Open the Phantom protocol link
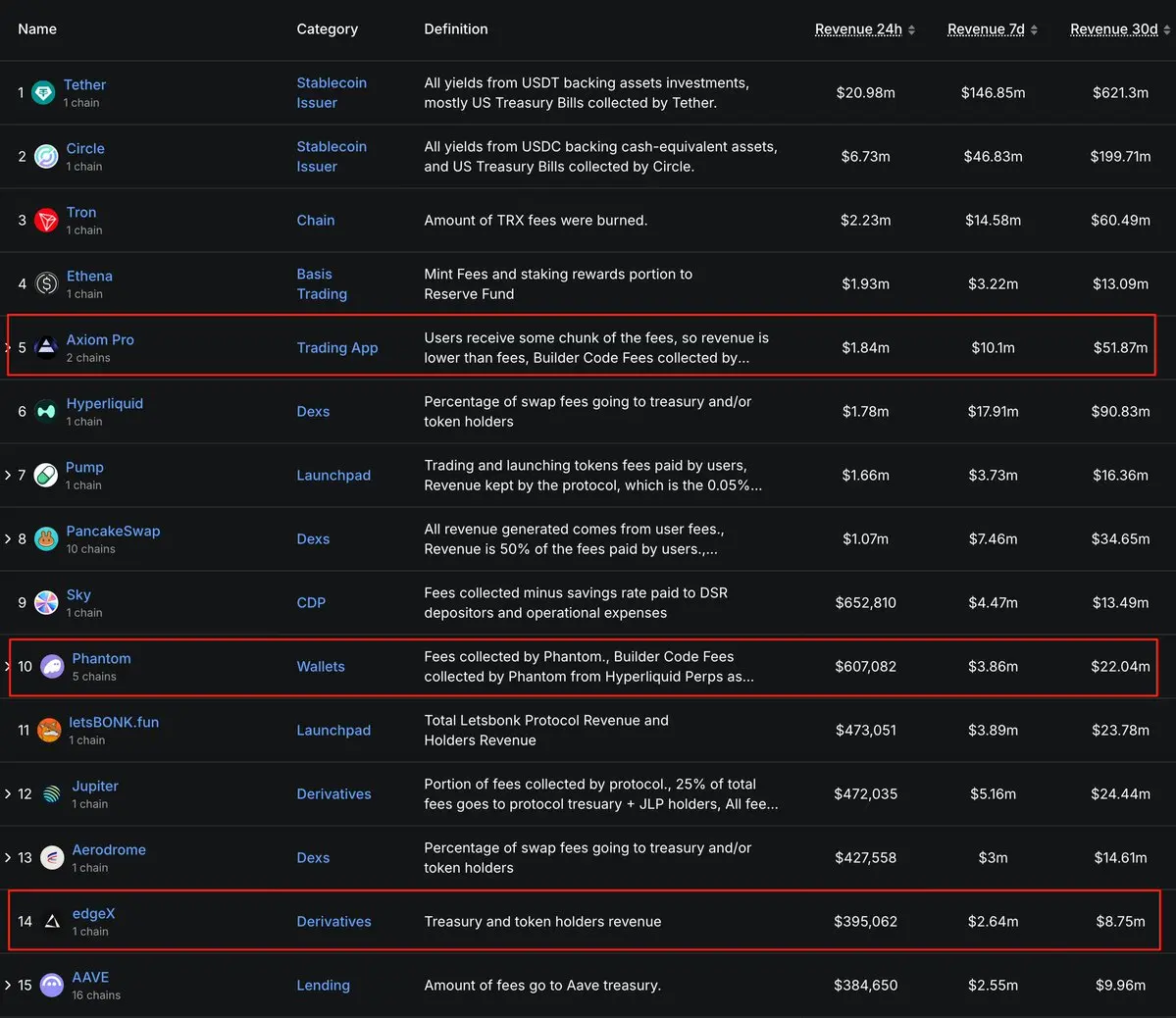 click(x=101, y=659)
